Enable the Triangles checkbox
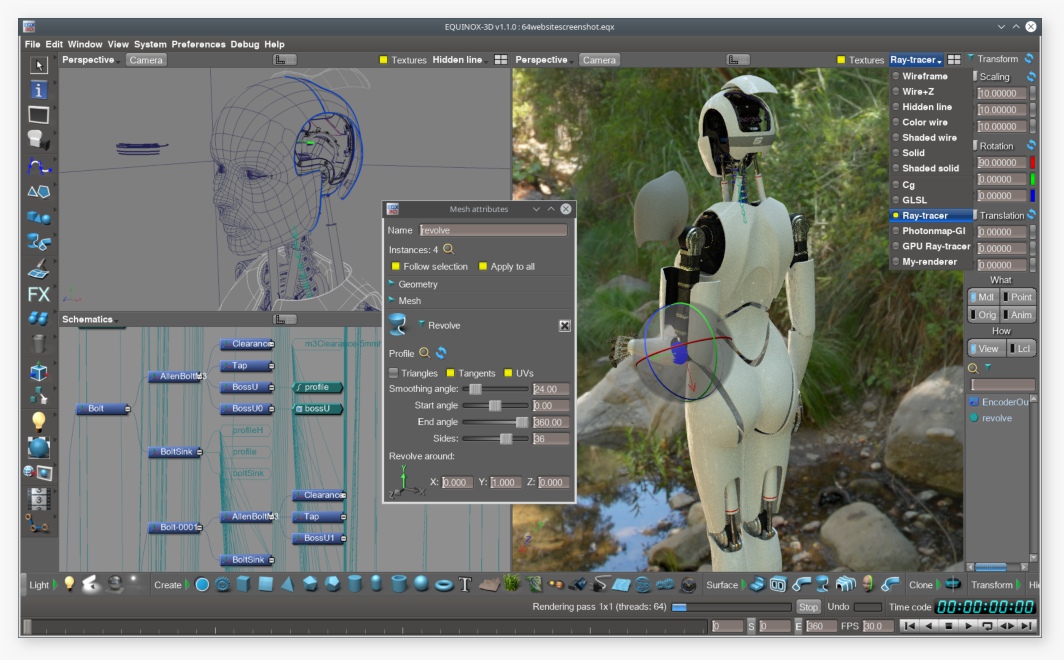The width and height of the screenshot is (1064, 660). click(x=392, y=373)
